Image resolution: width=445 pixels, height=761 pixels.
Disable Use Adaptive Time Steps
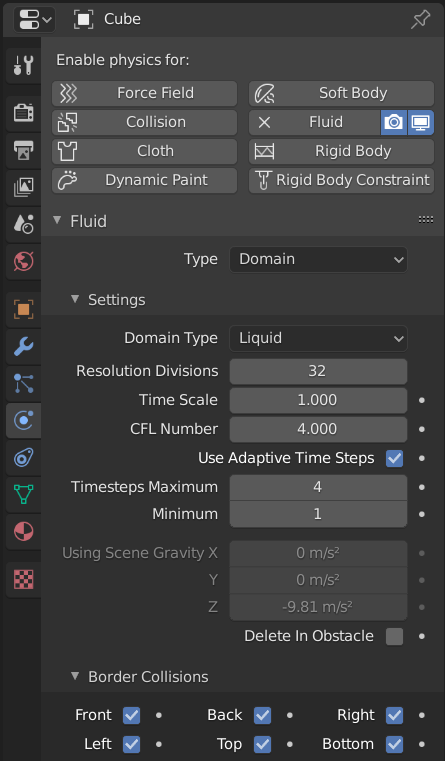394,458
